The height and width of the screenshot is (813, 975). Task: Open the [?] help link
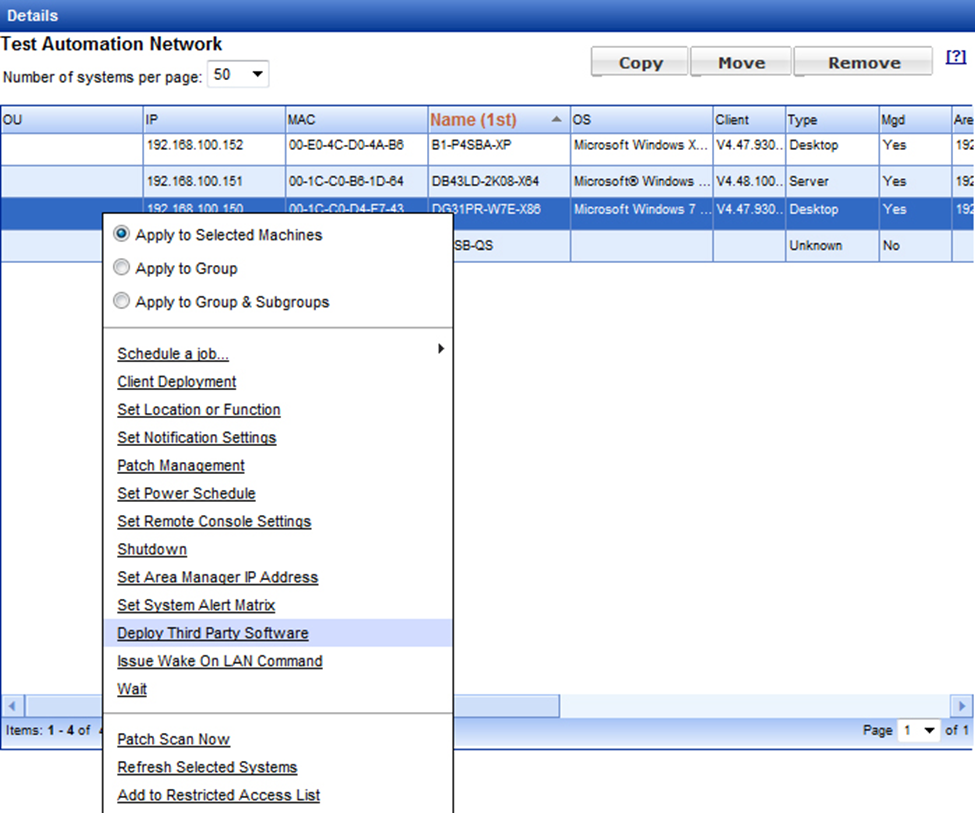point(955,58)
